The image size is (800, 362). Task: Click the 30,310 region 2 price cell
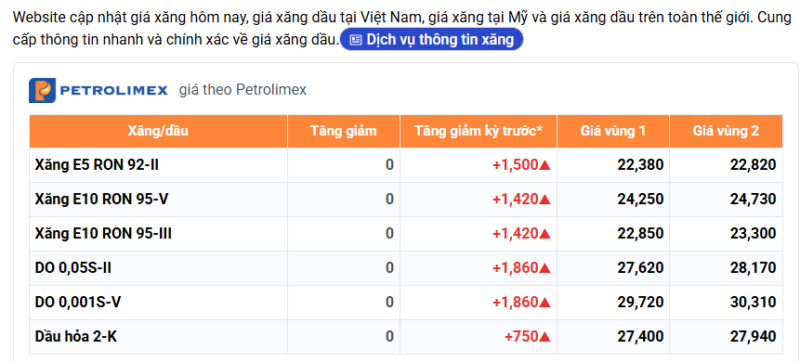pyautogui.click(x=753, y=303)
